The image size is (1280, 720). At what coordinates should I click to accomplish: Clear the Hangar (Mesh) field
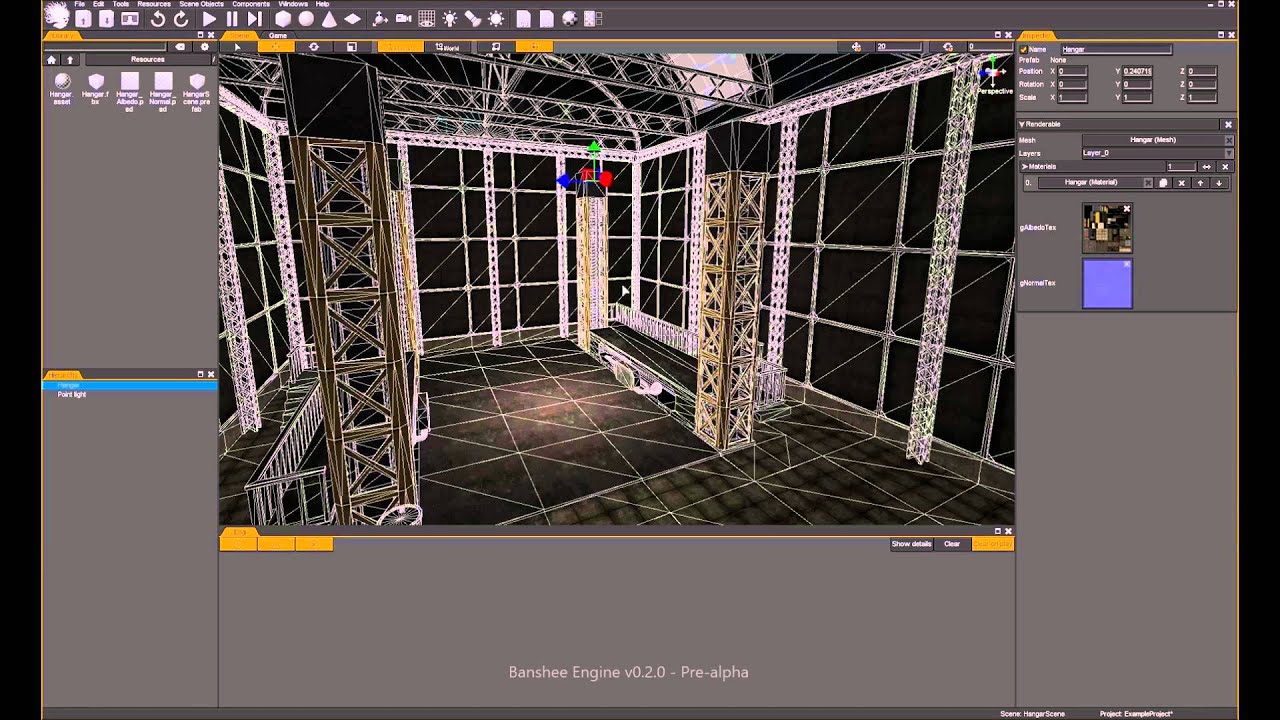coord(1229,140)
